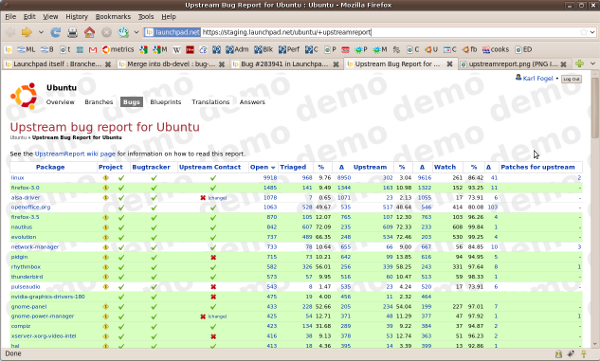This screenshot has width=600, height=361.
Task: Close the 'Bug #283941 in Launchpa...' tab
Action: tap(336, 64)
